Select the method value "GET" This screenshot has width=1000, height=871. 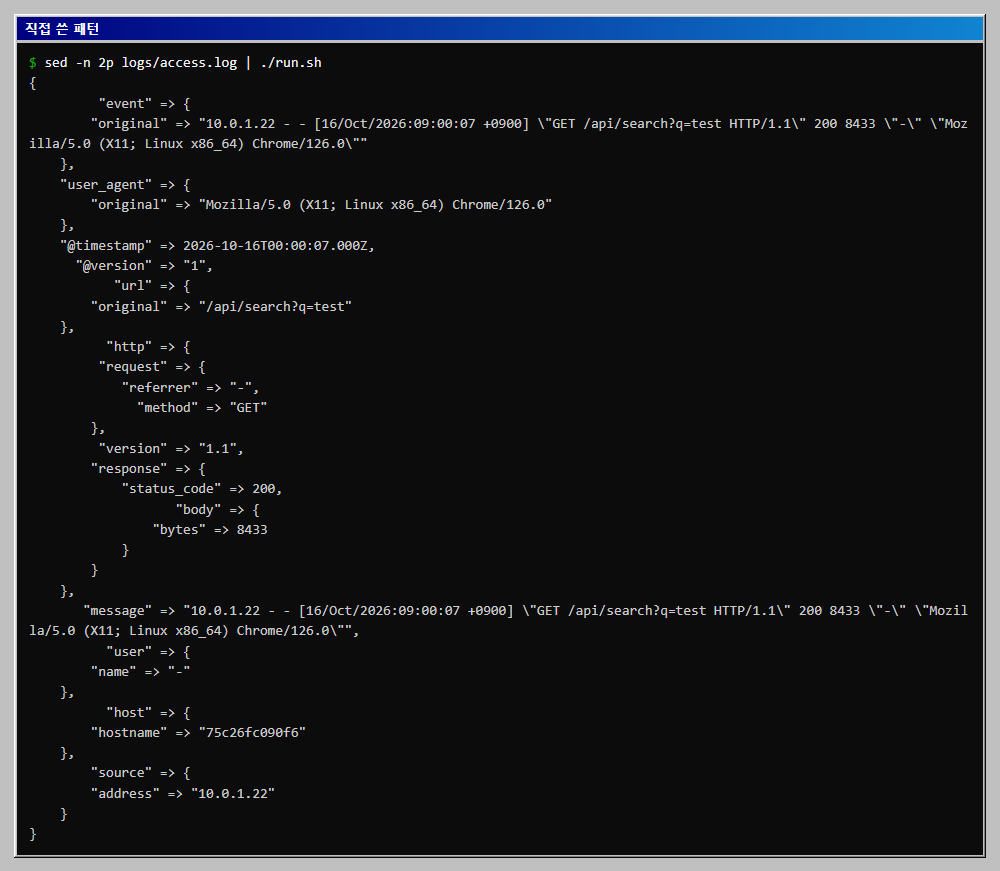pos(248,407)
